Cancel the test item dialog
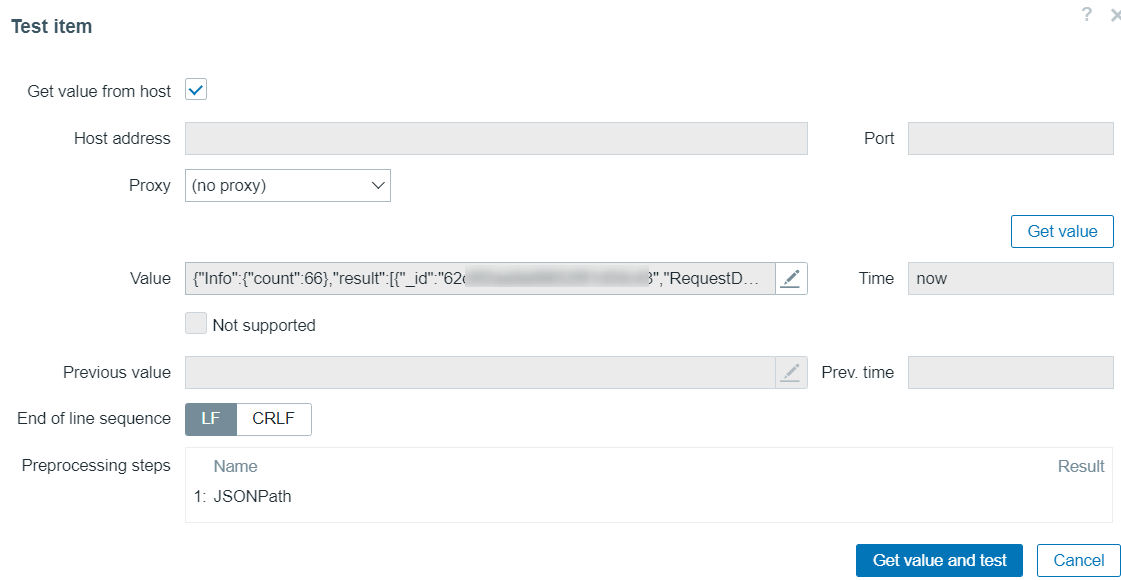 point(1078,560)
